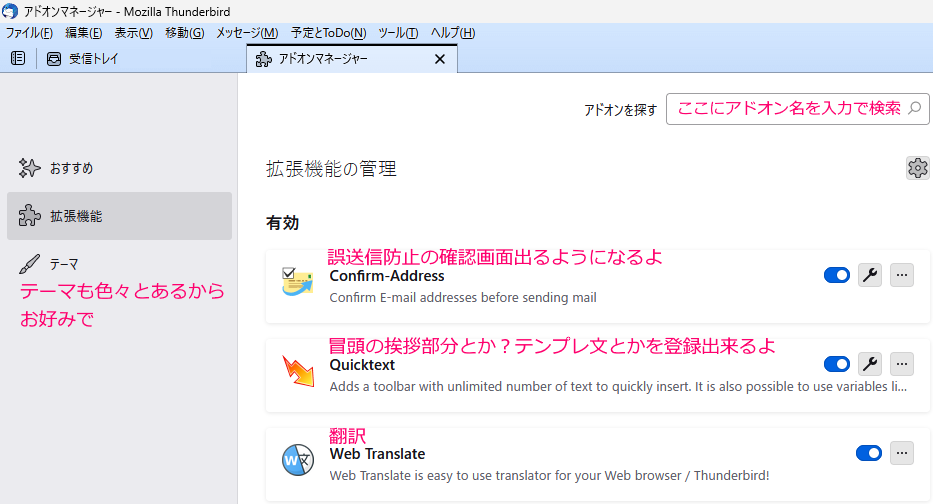Screen dimensions: 933x504
Task: Select the 拡張機能 extensions category
Action: 119,216
